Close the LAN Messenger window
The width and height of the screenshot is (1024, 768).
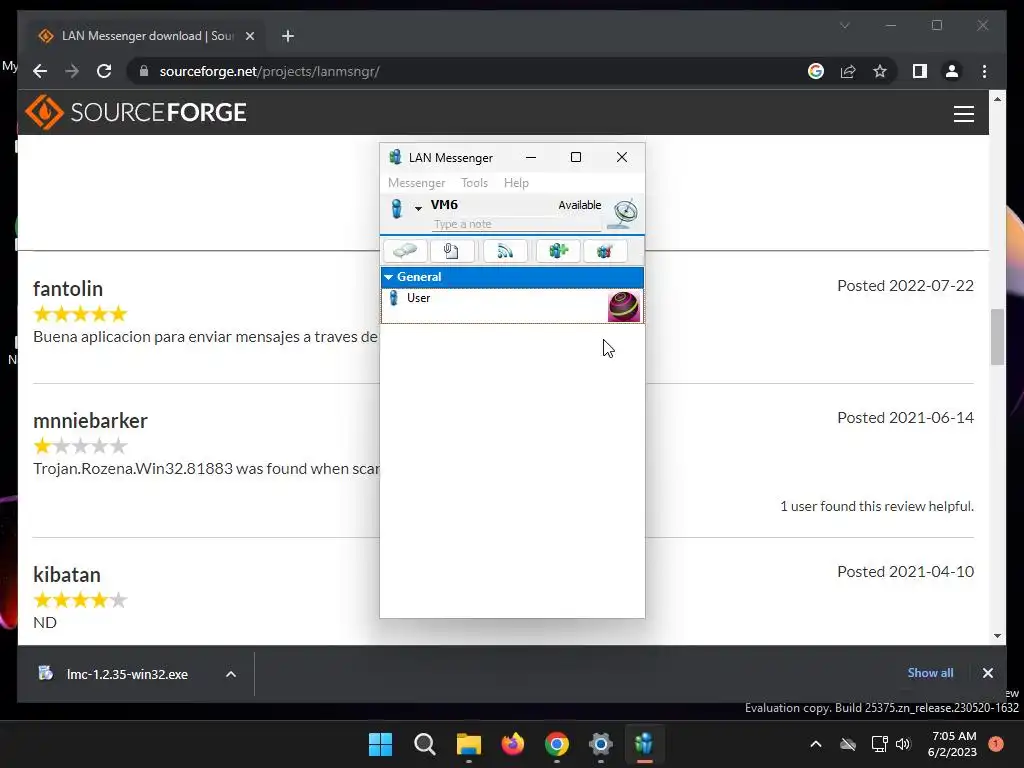click(622, 157)
